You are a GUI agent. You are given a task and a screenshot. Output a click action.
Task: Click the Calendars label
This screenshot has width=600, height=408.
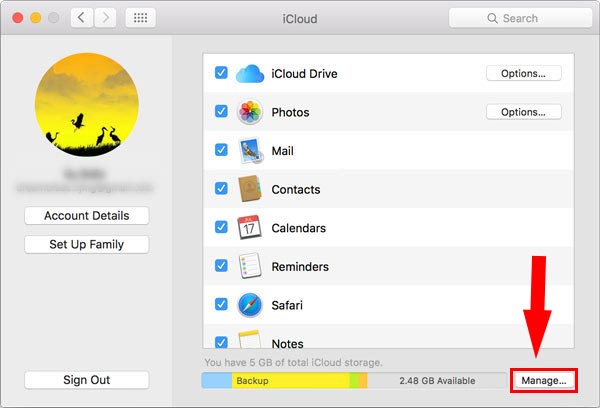[x=298, y=228]
